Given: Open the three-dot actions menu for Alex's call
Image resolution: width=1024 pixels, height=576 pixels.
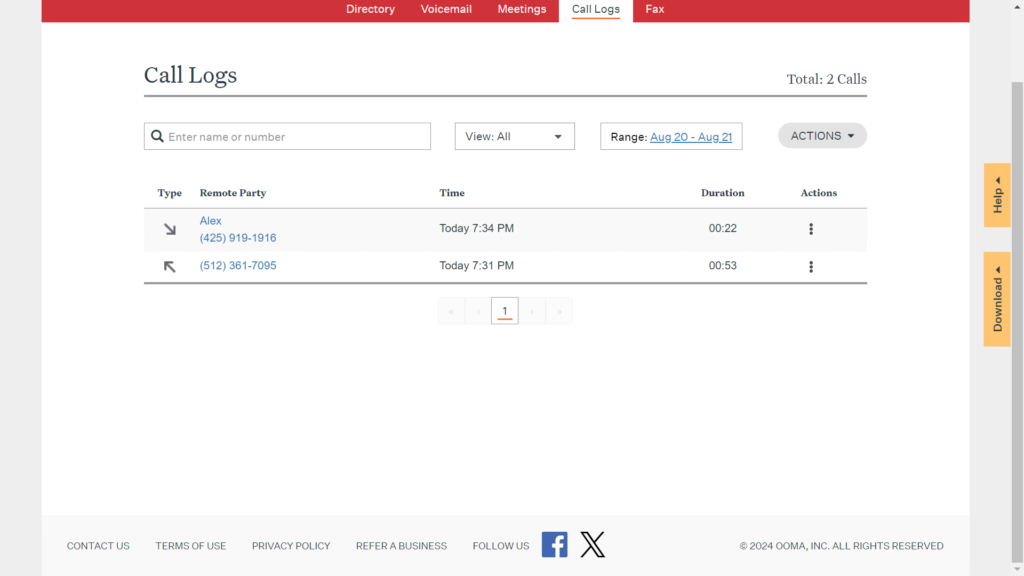Looking at the screenshot, I should 810,229.
